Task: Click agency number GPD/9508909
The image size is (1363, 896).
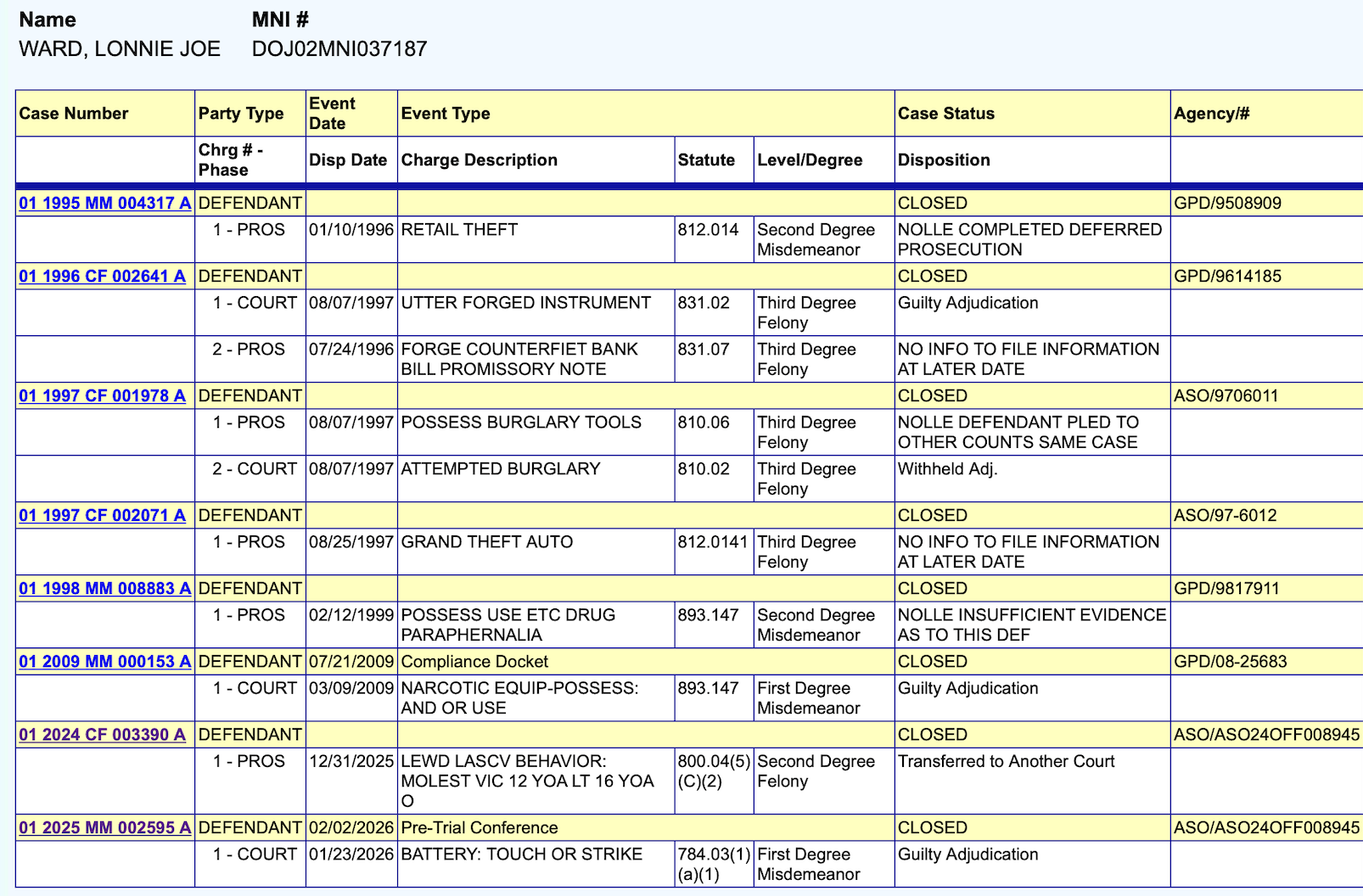Action: [x=1228, y=203]
